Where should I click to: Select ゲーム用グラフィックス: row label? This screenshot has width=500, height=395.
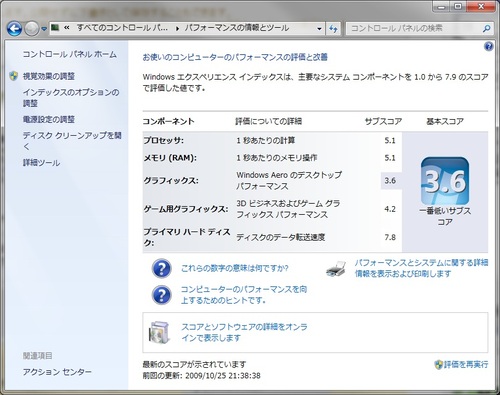(x=186, y=209)
